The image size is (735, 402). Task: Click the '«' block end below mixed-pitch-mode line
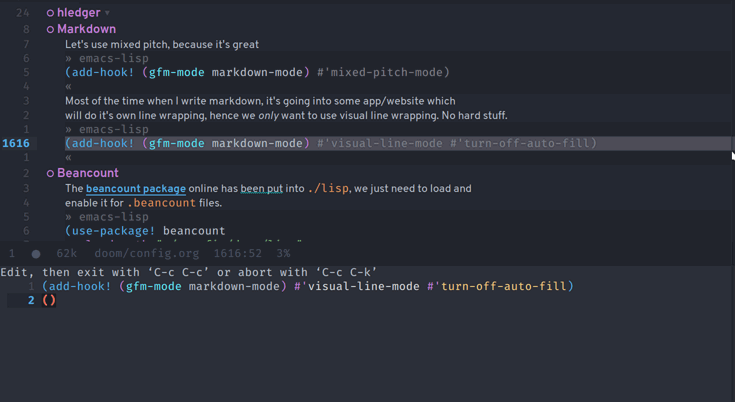click(x=68, y=87)
